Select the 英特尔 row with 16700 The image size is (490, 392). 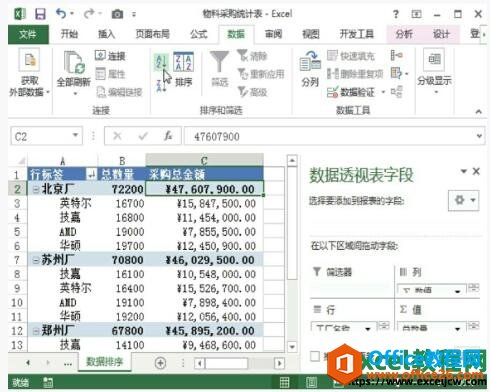(146, 203)
